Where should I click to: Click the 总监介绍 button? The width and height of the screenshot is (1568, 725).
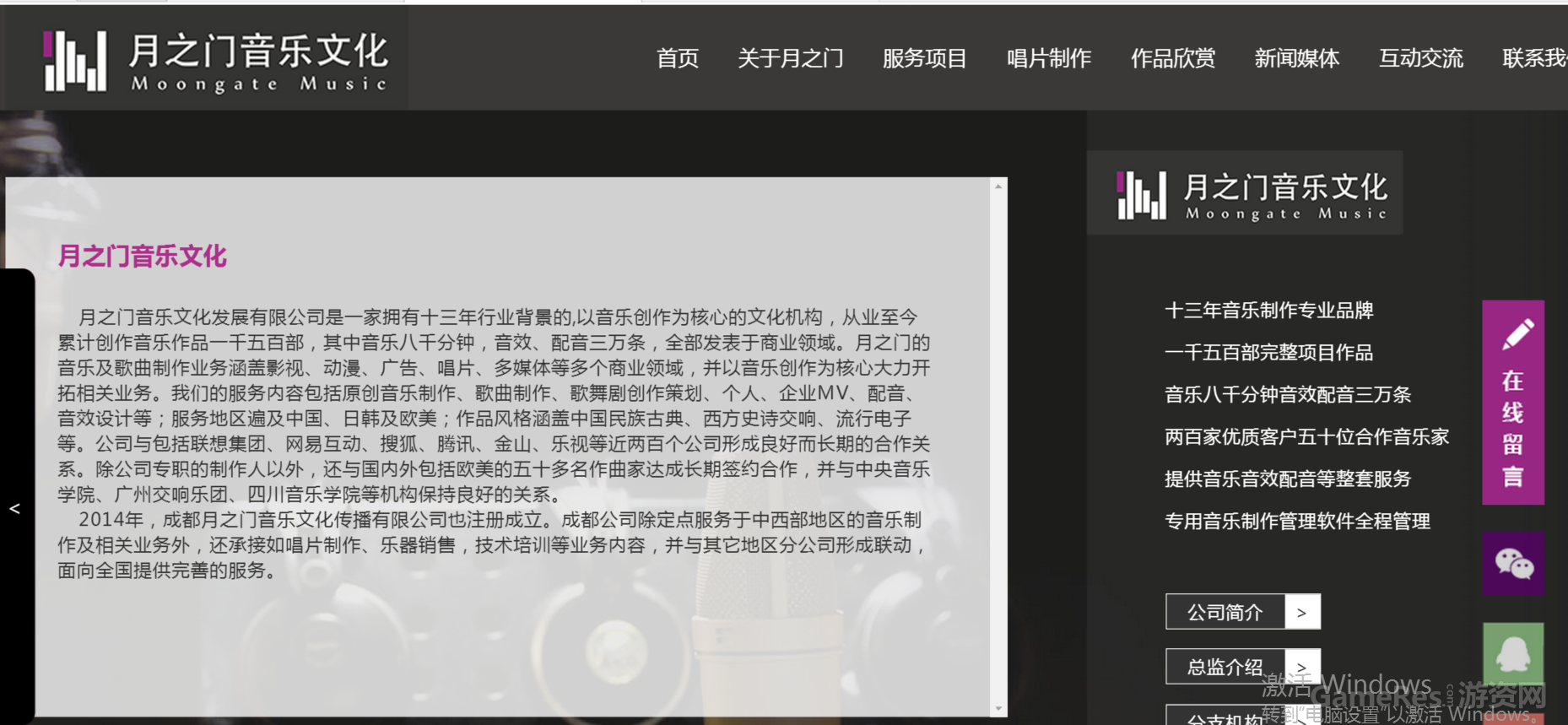click(x=1225, y=667)
